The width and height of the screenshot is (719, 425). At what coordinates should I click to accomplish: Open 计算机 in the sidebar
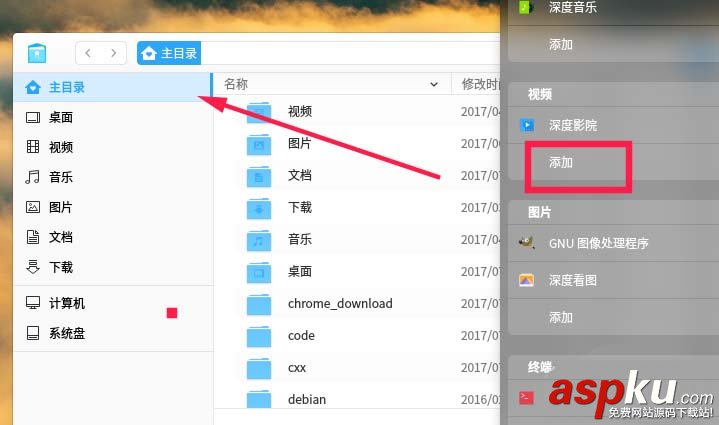tap(113, 303)
